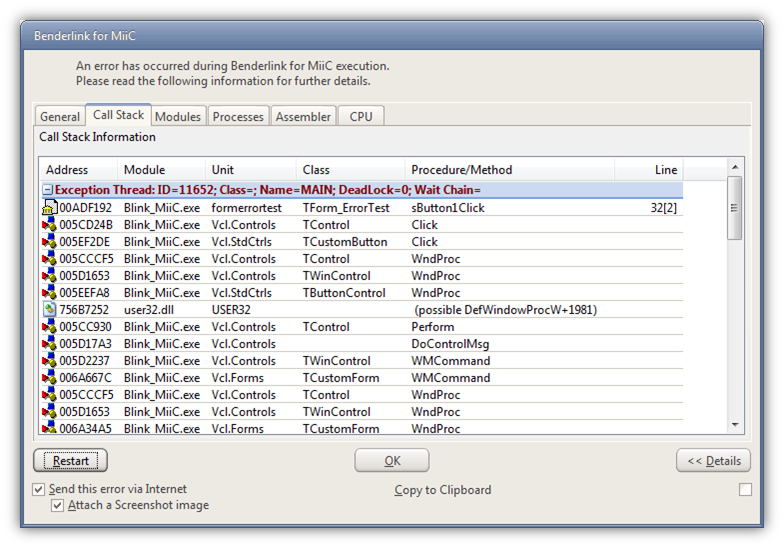Click the icon beside address 005EEFA8
The image size is (784, 548).
pos(49,293)
